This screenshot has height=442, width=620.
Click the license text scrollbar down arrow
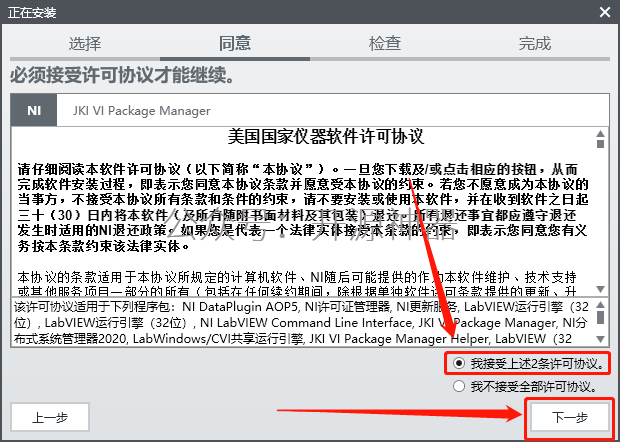tap(600, 289)
